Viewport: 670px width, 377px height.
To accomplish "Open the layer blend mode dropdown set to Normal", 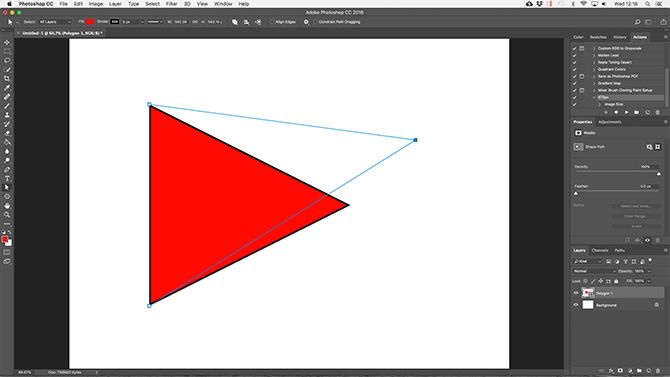I will [x=594, y=271].
